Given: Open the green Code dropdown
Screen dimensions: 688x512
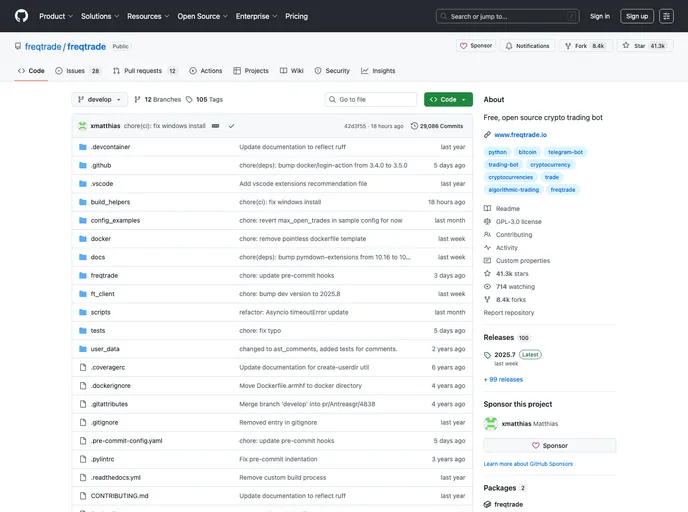Looking at the screenshot, I should point(448,100).
